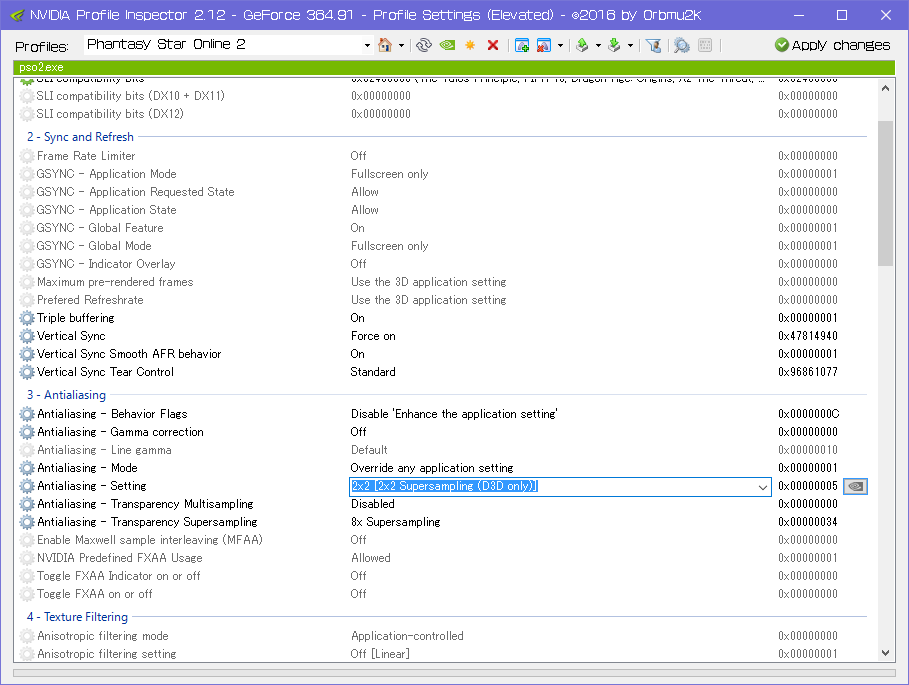This screenshot has height=685, width=909.
Task: Create a new profile with the sun icon
Action: 470,45
